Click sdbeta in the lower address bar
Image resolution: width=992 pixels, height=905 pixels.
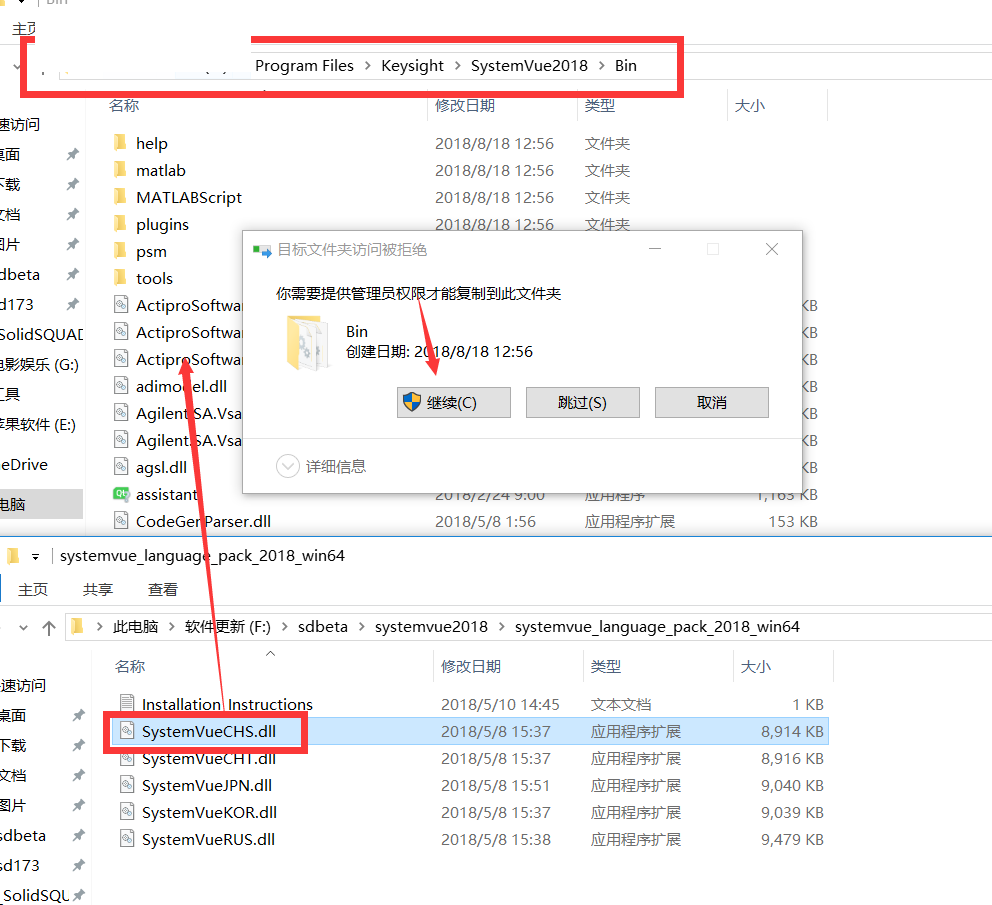tap(323, 627)
